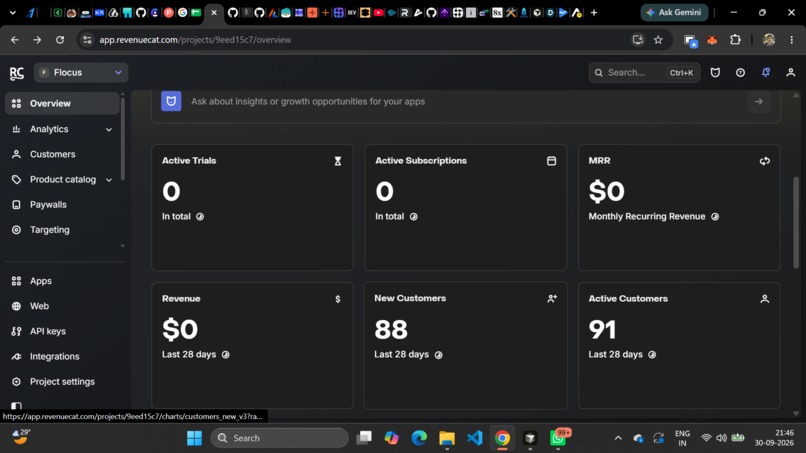Open a new browser tab
Image resolution: width=806 pixels, height=453 pixels.
594,12
